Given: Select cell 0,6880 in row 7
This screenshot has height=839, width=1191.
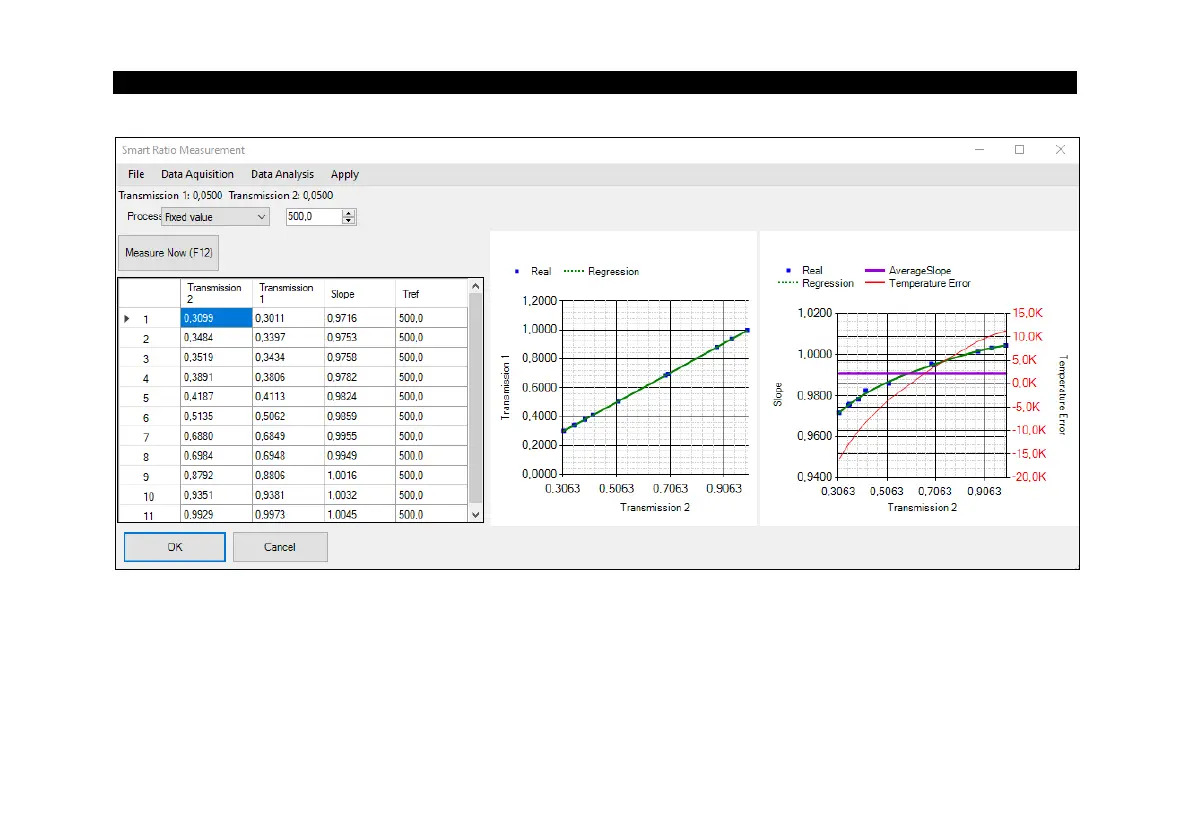Looking at the screenshot, I should point(216,436).
